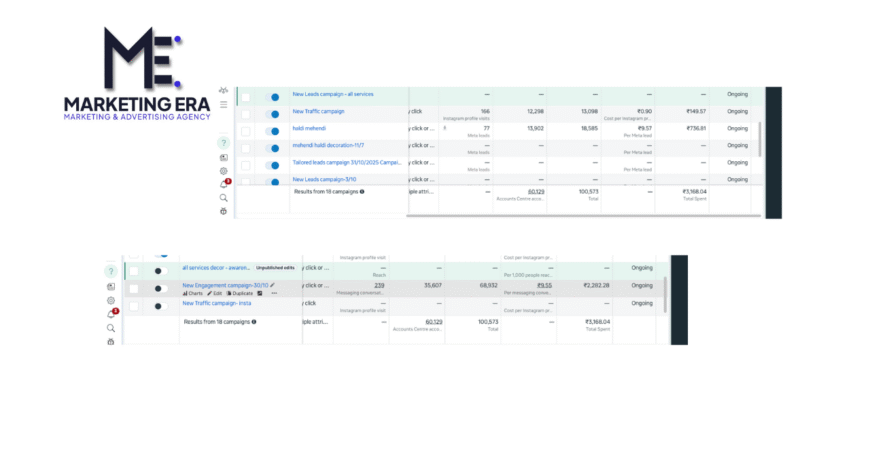This screenshot has height=457, width=870.
Task: Select checkbox for mehendi haldi decoration-11/7 row
Action: (246, 148)
